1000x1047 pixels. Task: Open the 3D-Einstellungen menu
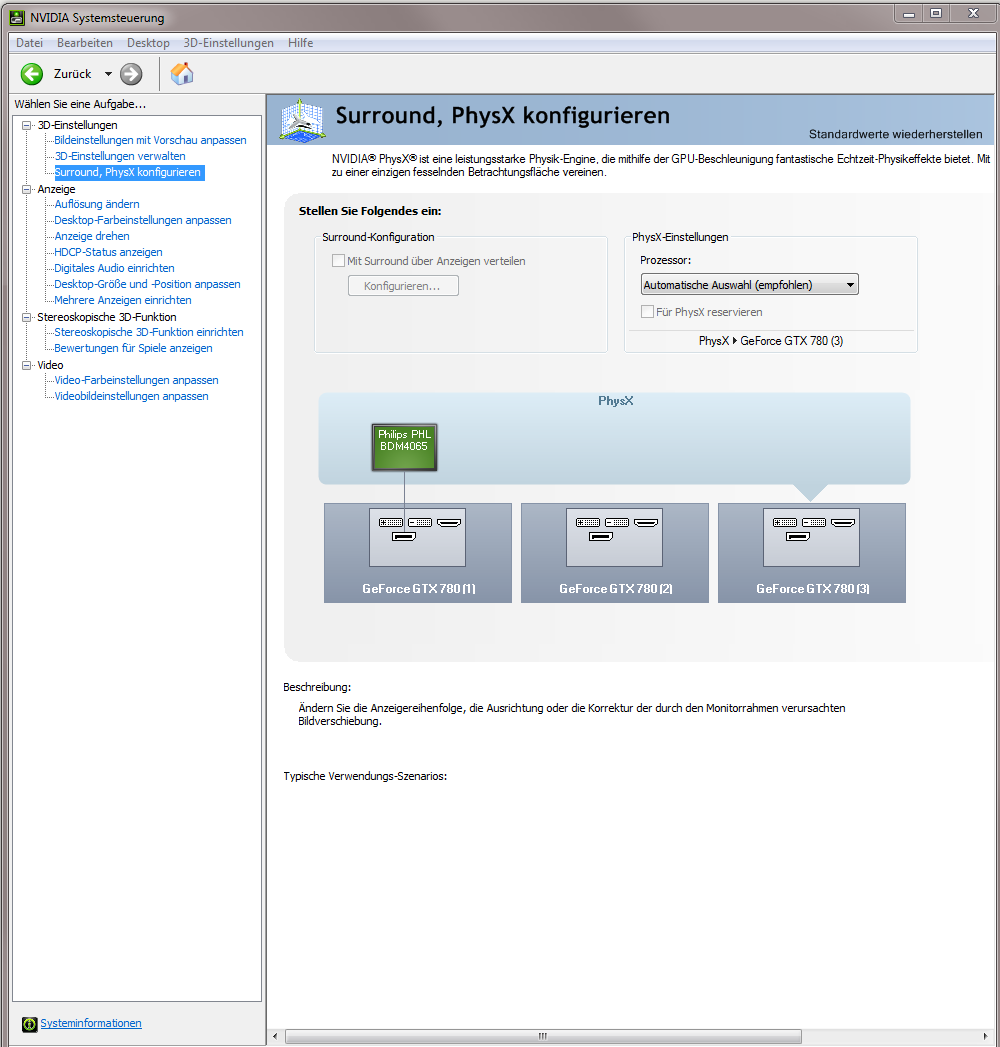point(228,43)
